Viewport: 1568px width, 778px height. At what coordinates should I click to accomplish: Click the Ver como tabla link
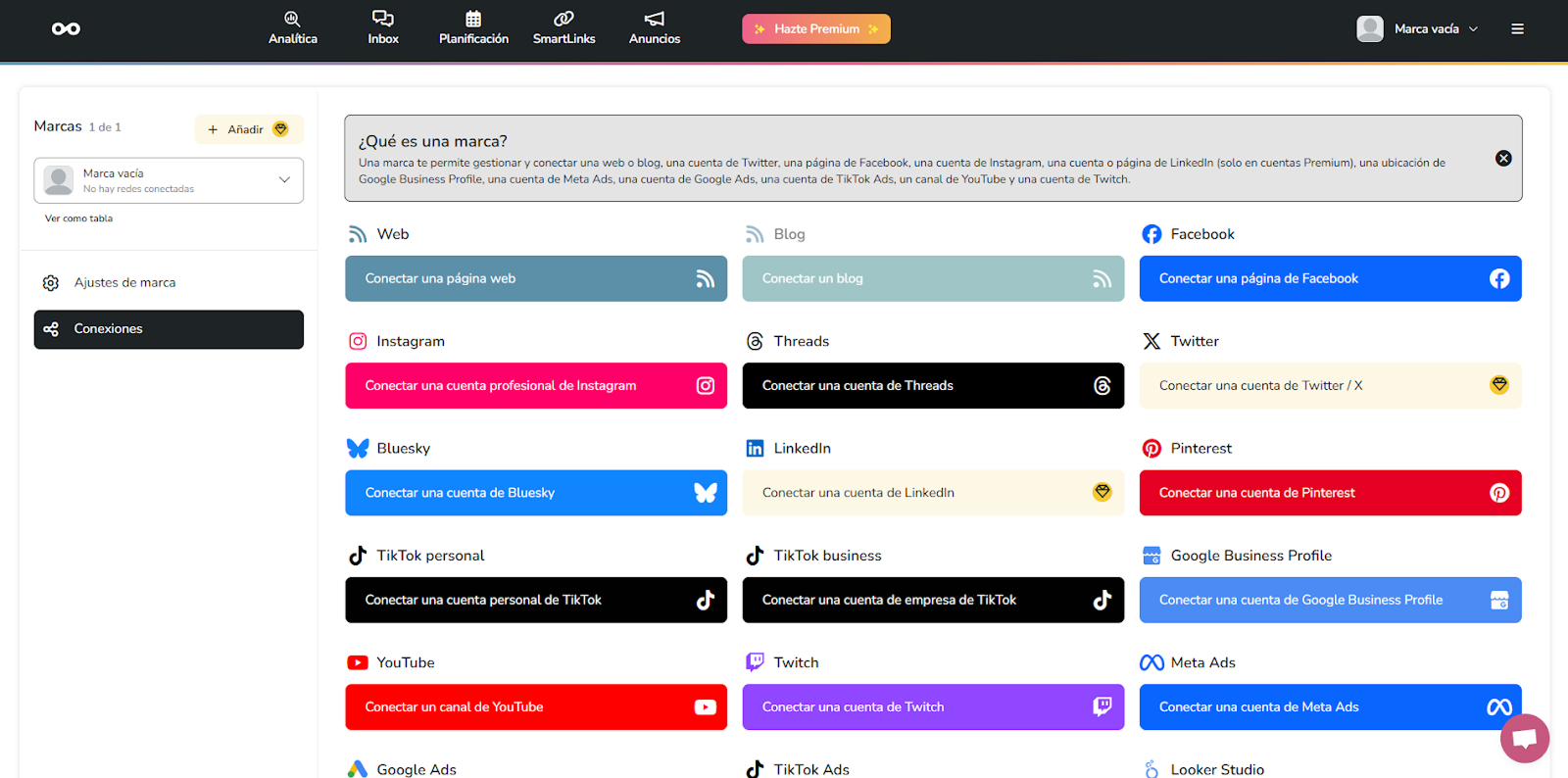[78, 219]
